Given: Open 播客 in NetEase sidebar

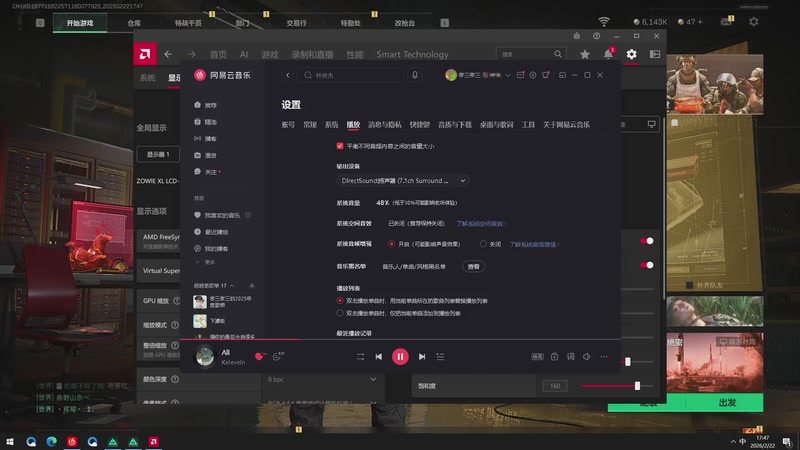Looking at the screenshot, I should tap(206, 139).
